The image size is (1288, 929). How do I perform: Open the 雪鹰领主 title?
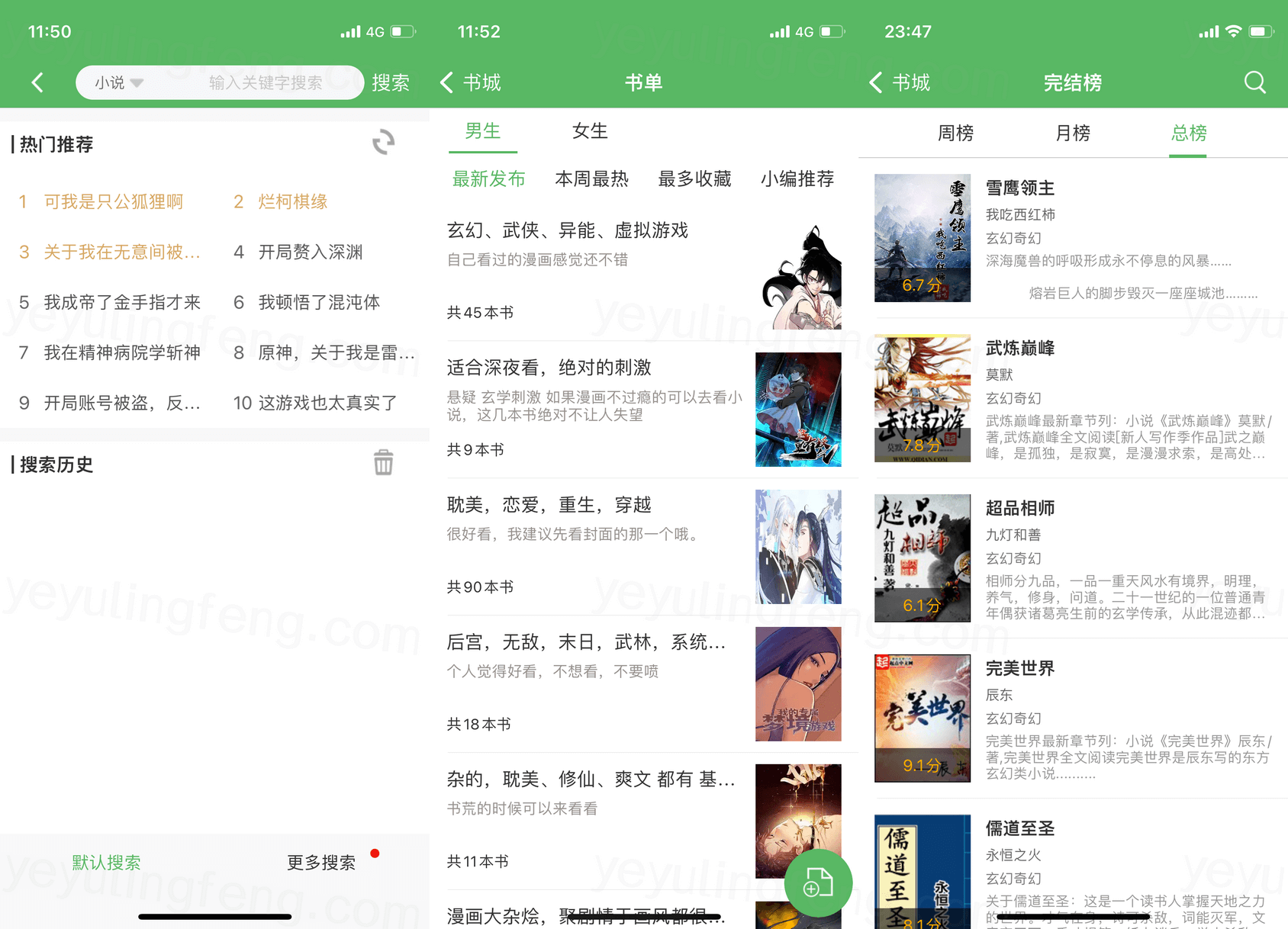1020,188
